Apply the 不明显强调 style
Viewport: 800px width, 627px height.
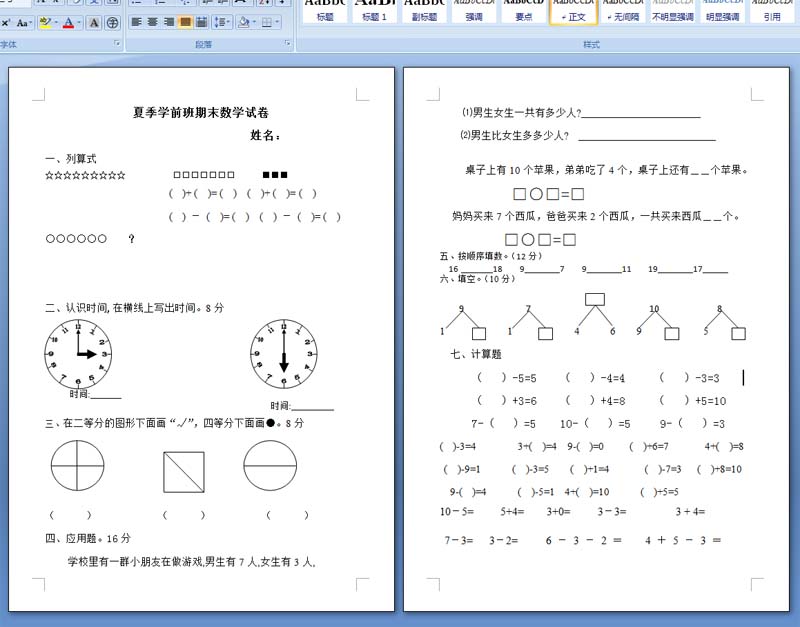click(672, 11)
